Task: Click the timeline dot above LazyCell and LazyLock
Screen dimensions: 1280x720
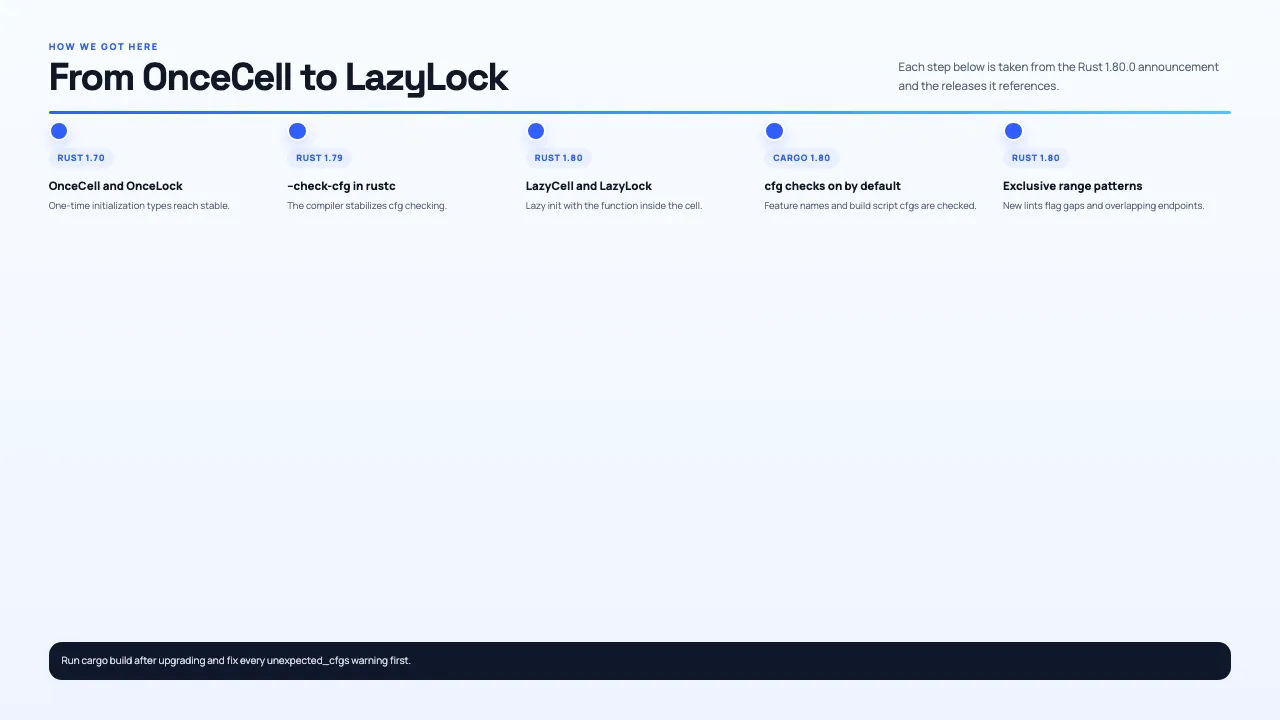Action: click(x=536, y=131)
